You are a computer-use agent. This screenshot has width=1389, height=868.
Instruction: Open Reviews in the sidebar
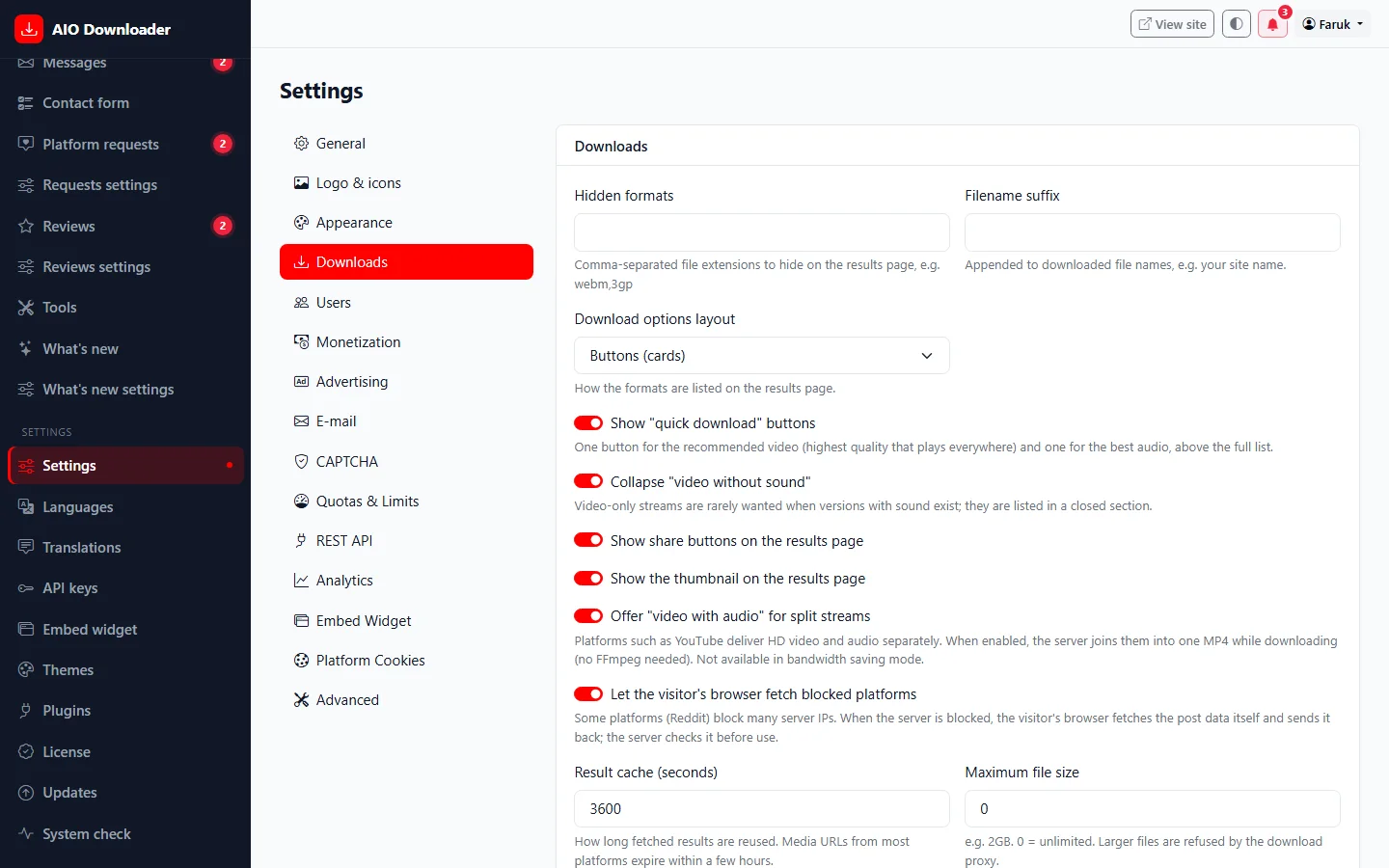[x=125, y=227]
